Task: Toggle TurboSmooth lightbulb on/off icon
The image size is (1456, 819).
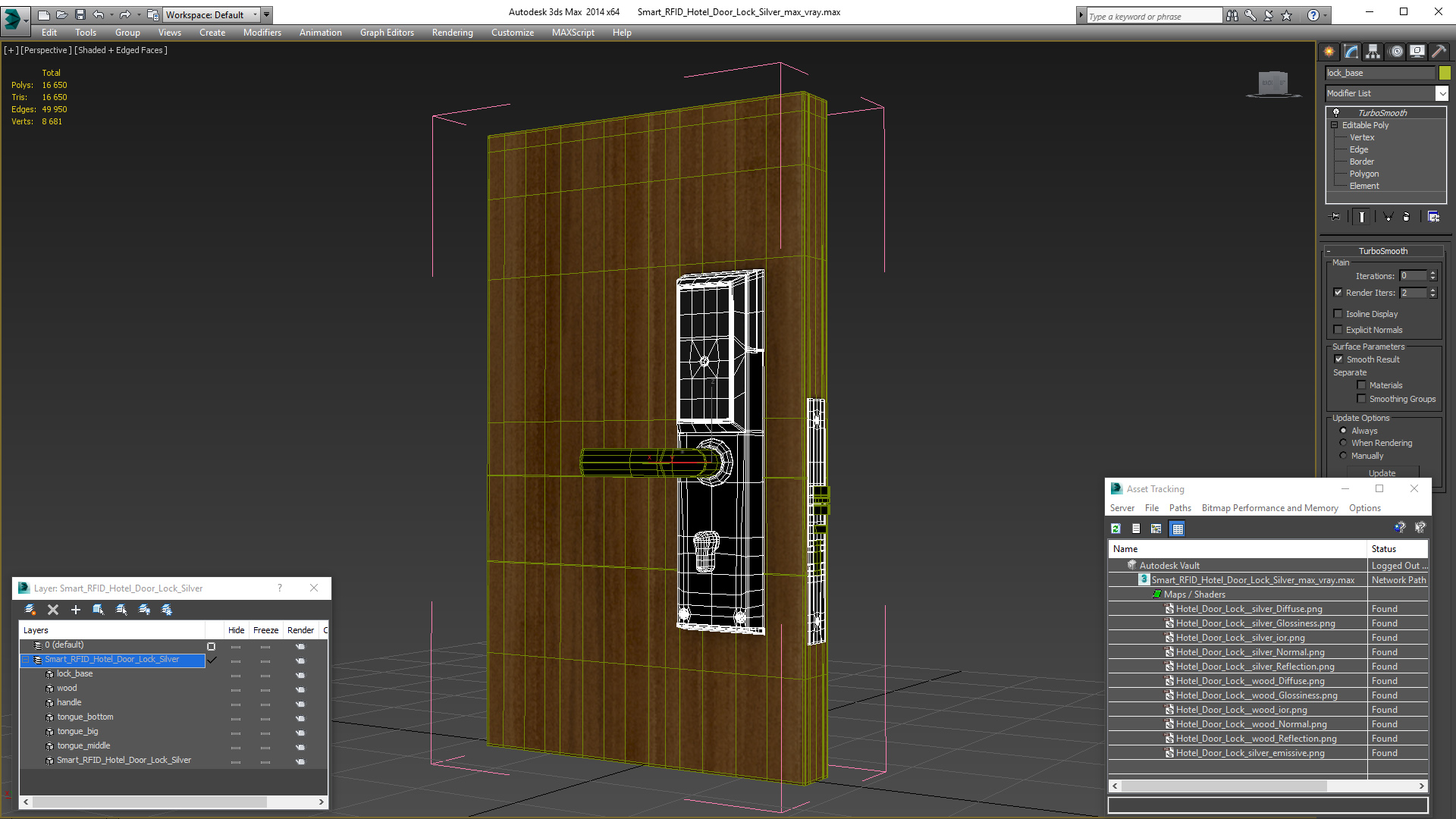Action: coord(1336,112)
